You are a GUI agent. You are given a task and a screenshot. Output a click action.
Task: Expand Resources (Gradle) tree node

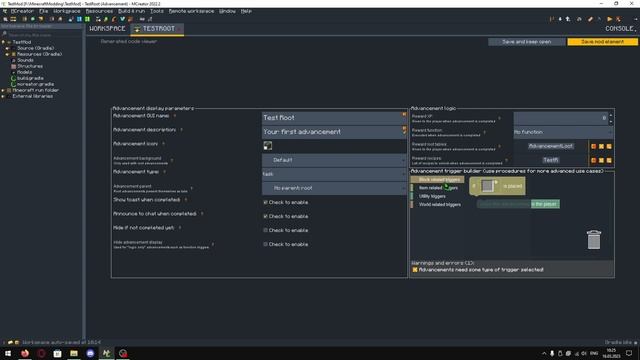click(x=7, y=54)
